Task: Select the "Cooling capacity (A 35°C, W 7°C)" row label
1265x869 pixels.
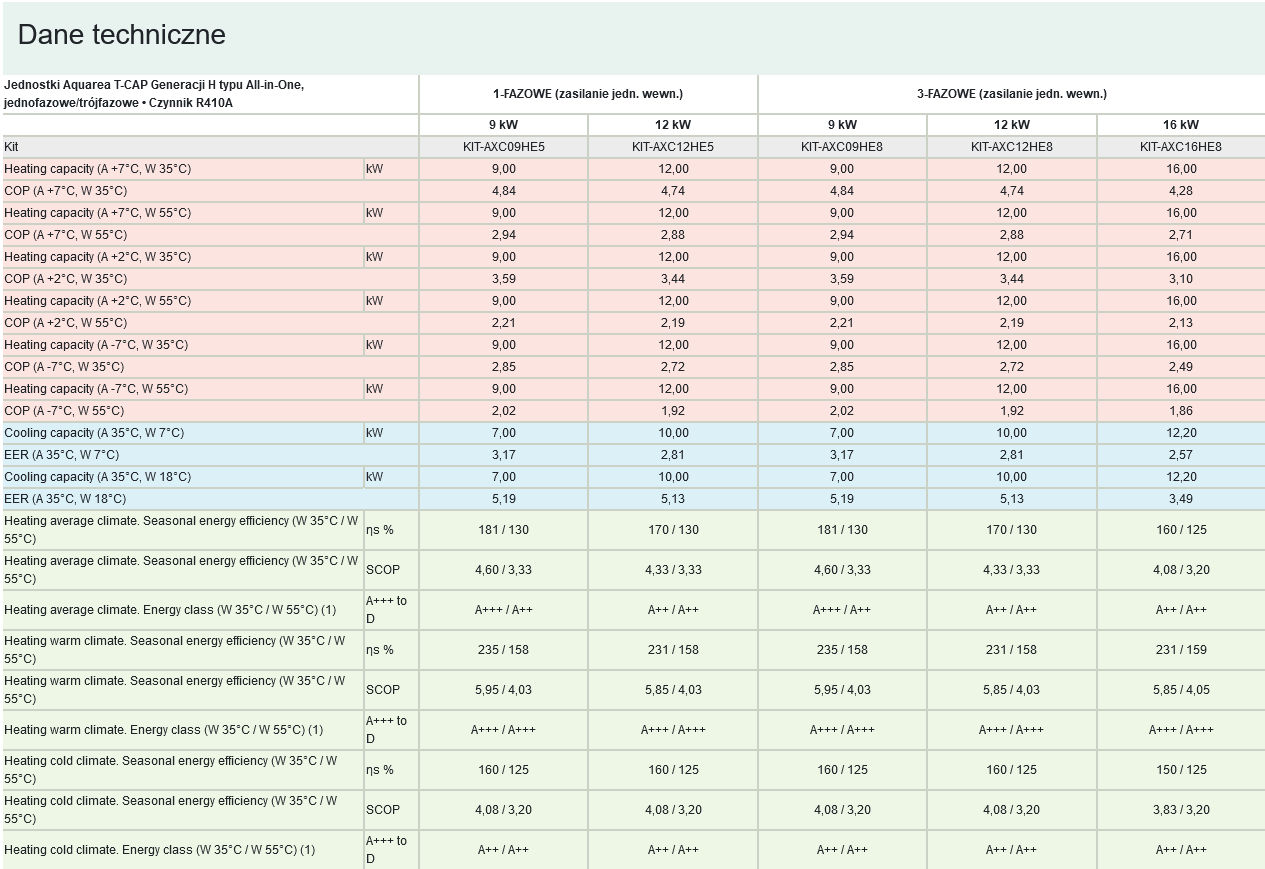Action: [94, 433]
